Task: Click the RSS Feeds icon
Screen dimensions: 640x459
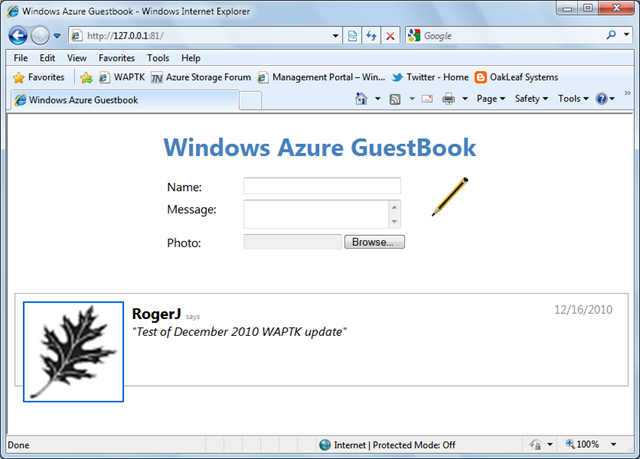Action: (x=395, y=99)
